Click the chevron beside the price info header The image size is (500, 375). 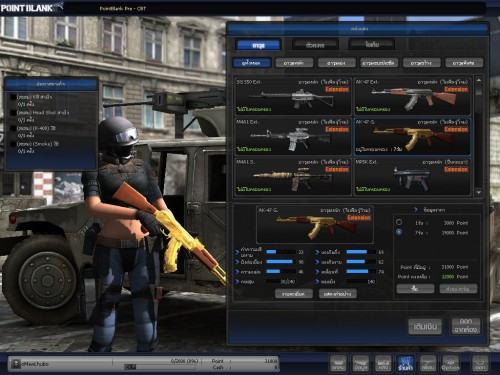(x=415, y=210)
